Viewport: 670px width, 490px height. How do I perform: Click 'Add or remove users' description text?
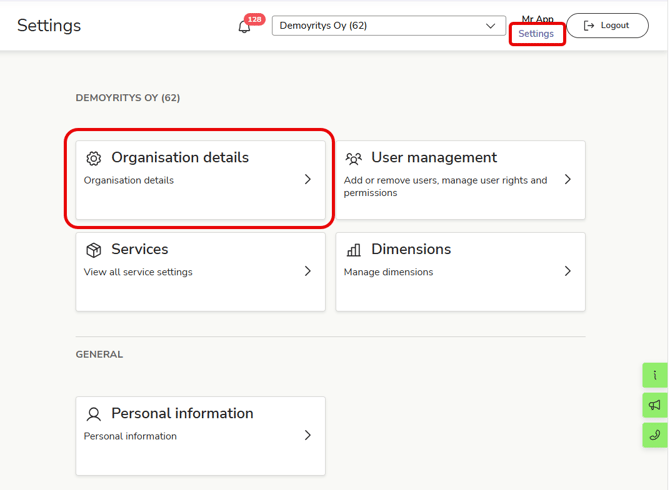click(445, 187)
